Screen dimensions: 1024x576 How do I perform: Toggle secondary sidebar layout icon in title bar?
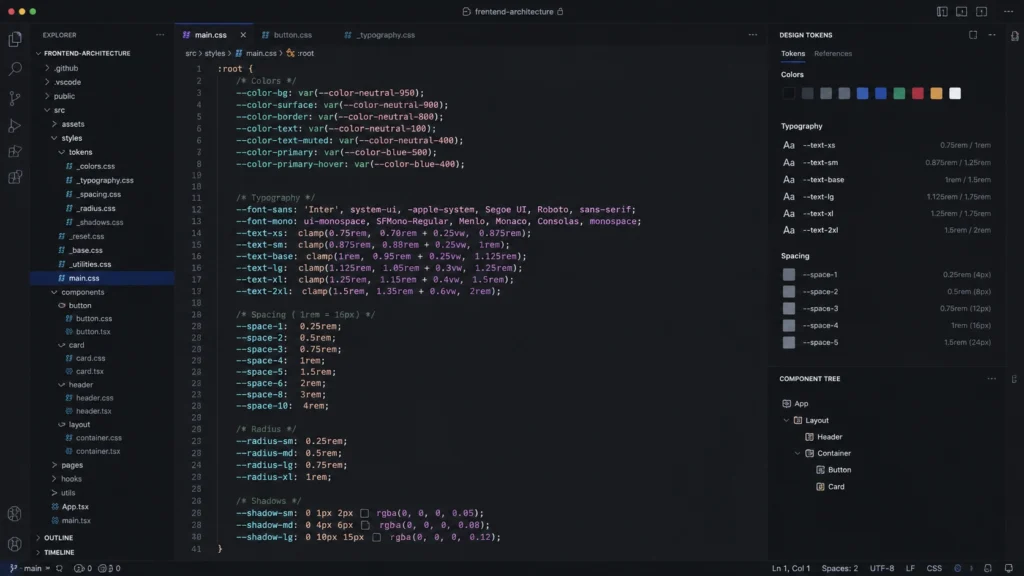pyautogui.click(x=981, y=11)
